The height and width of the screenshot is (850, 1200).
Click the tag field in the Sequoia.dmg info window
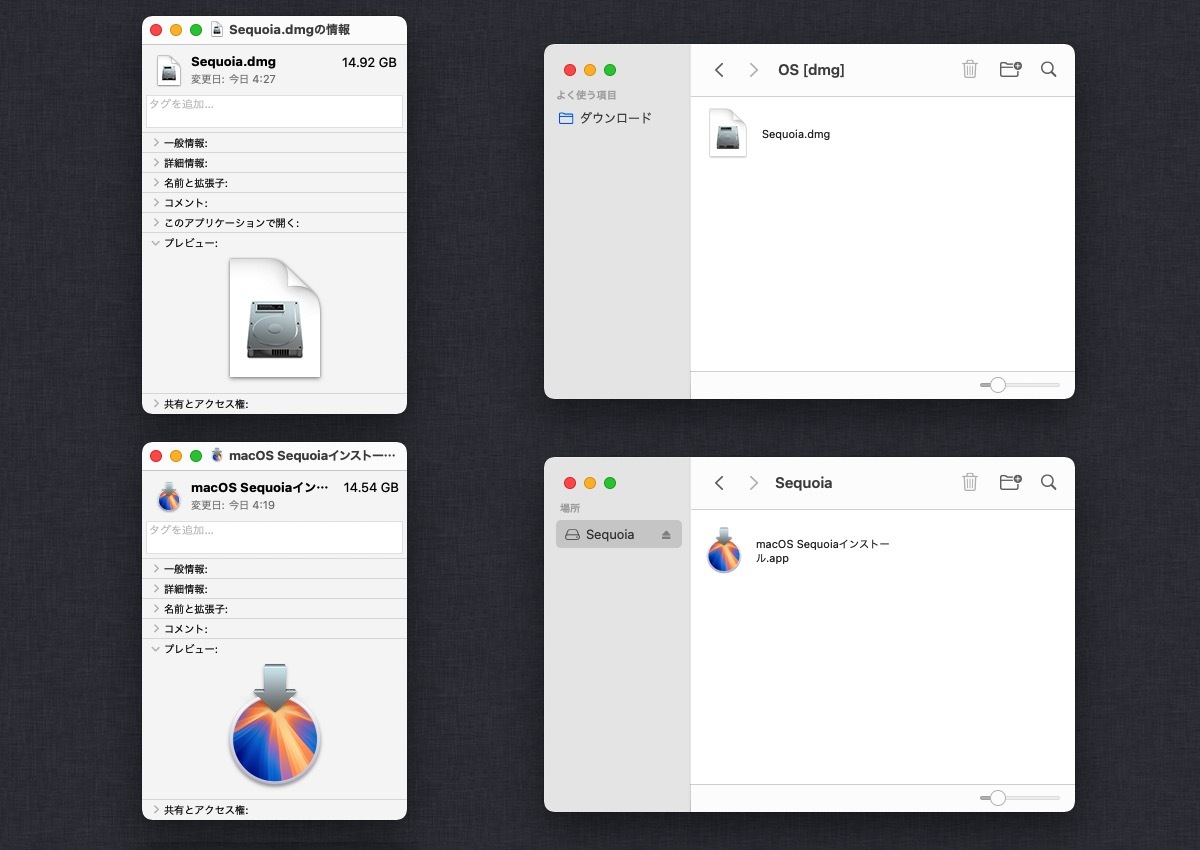[x=274, y=111]
